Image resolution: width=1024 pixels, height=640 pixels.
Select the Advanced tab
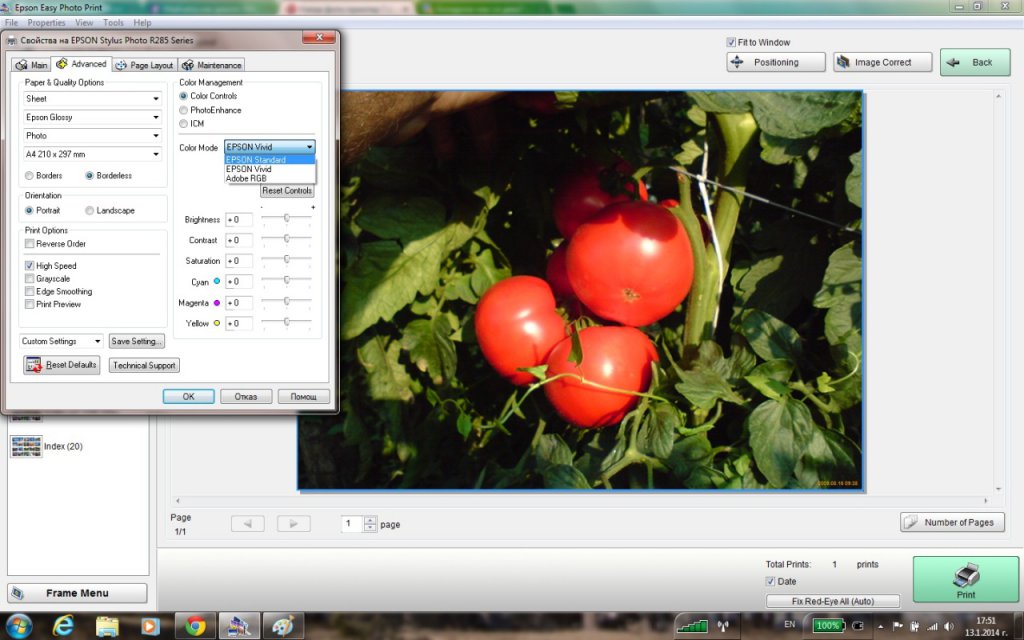pyautogui.click(x=82, y=64)
